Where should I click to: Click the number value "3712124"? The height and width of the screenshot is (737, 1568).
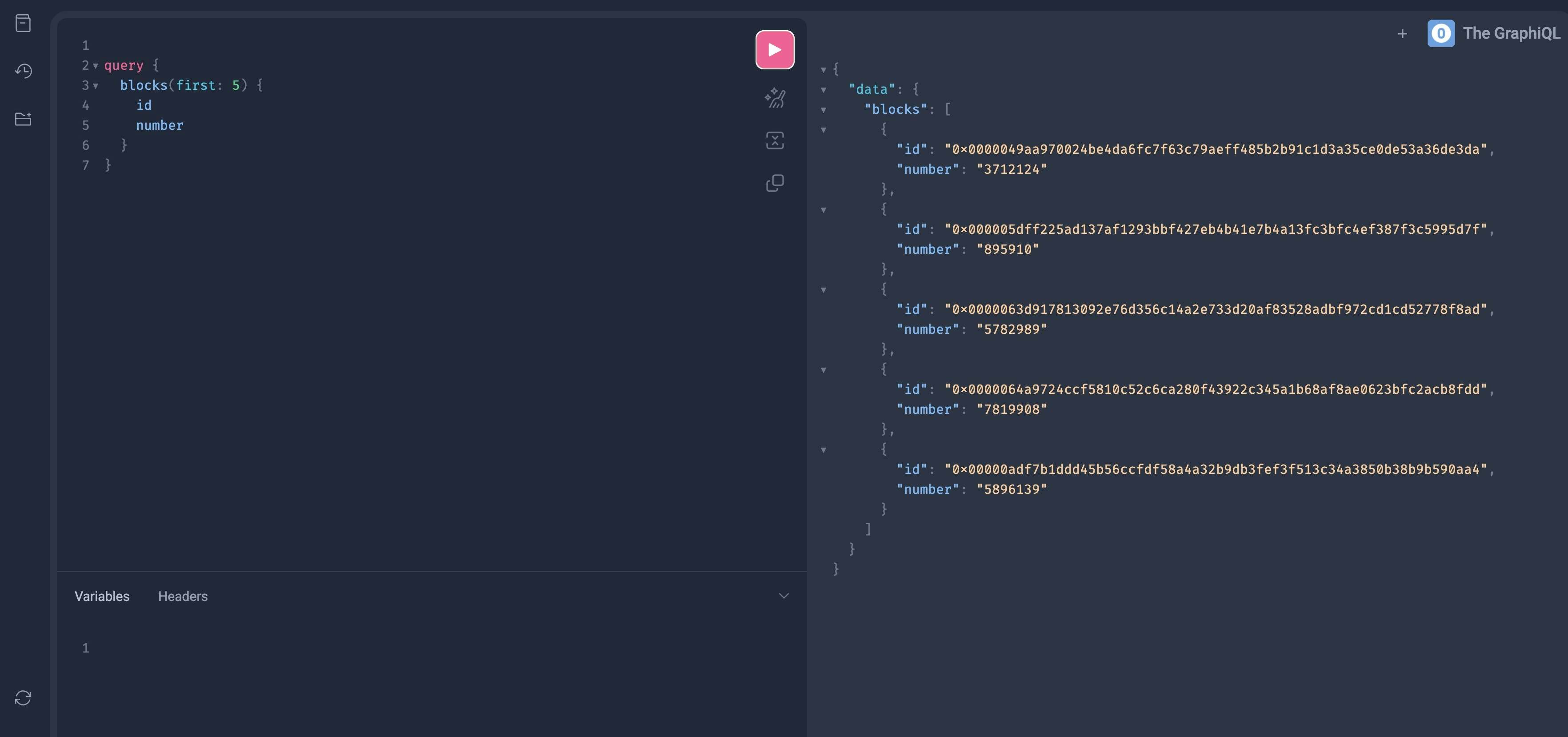click(1012, 169)
